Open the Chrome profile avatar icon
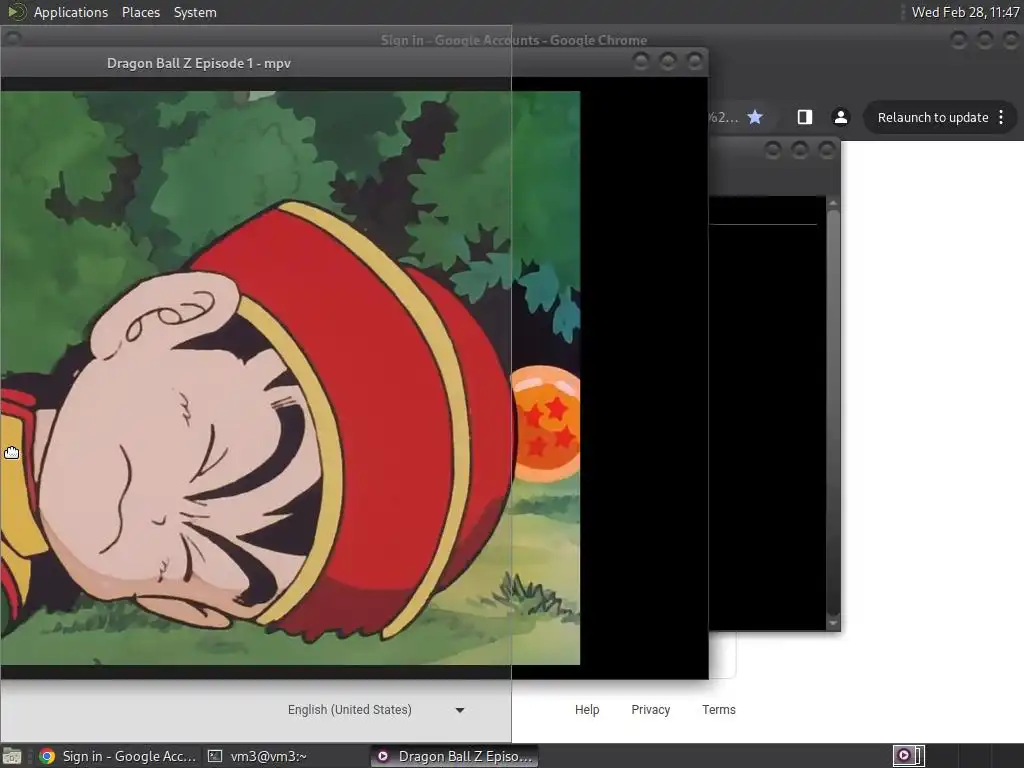 (840, 117)
